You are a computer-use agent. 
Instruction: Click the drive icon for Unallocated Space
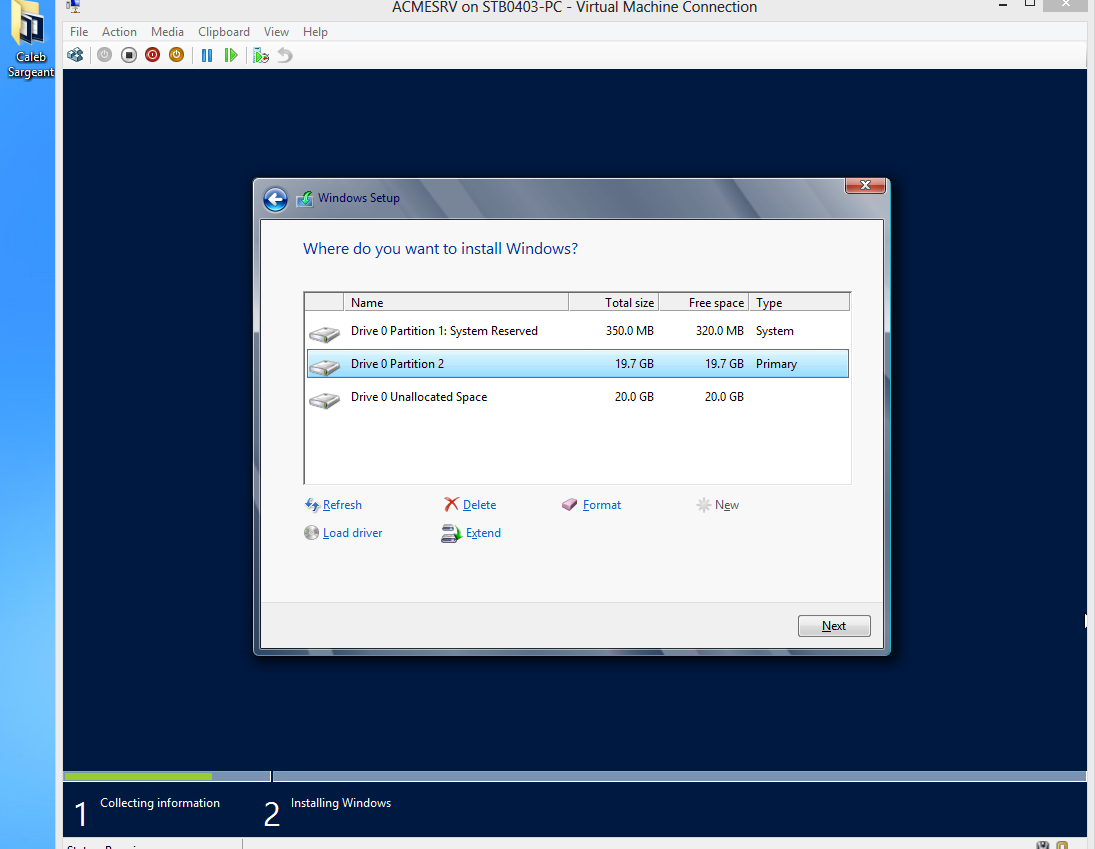[x=325, y=400]
